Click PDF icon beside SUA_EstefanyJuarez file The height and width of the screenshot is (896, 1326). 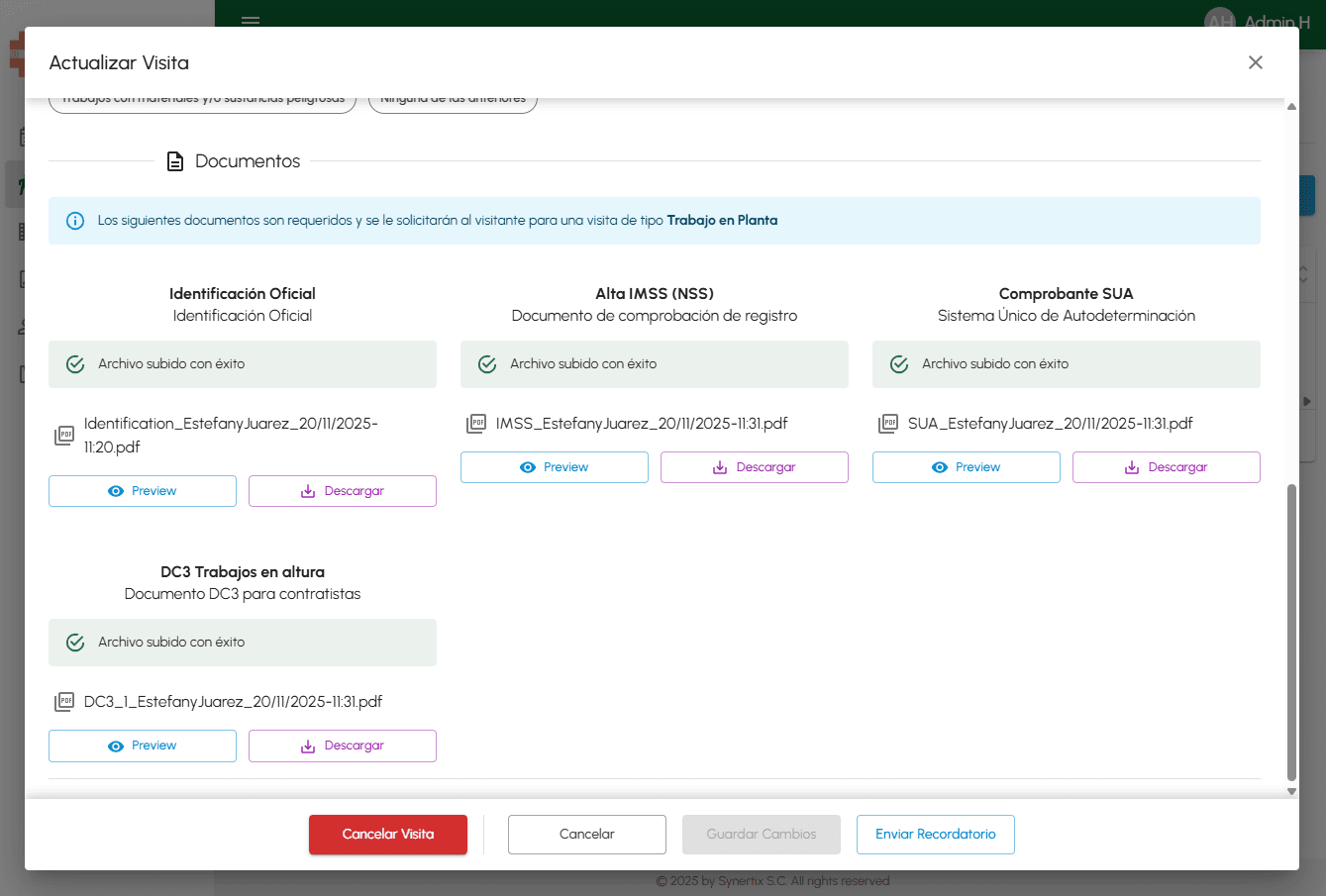(x=888, y=424)
